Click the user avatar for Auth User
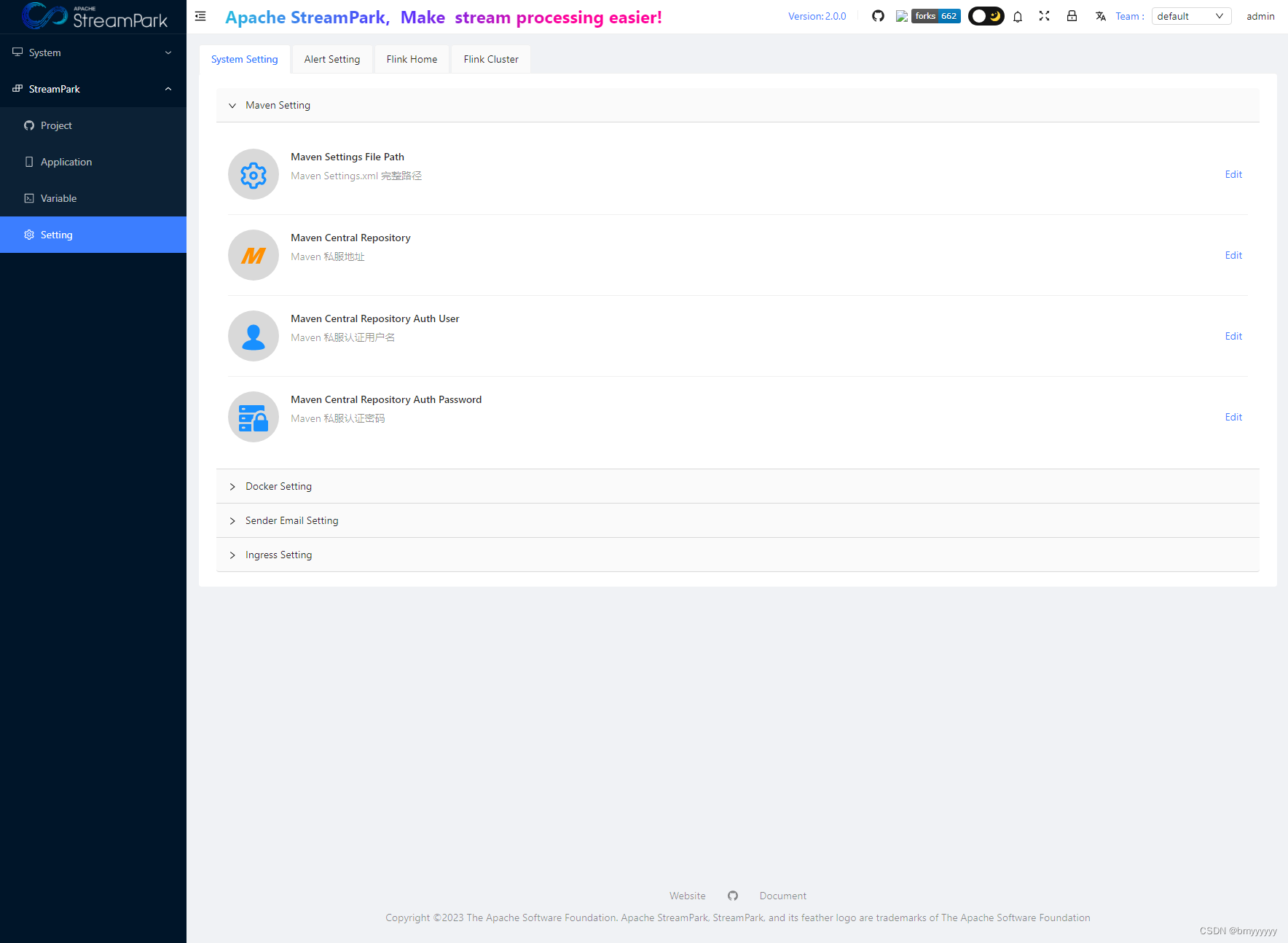Screen dimensions: 1288x943 pos(254,336)
